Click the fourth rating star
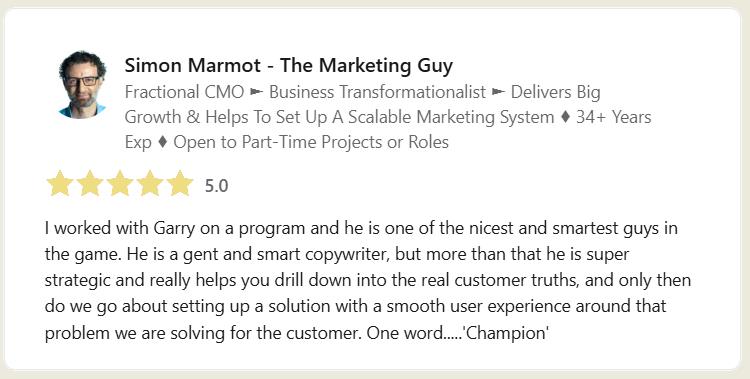The image size is (750, 379). [x=150, y=183]
